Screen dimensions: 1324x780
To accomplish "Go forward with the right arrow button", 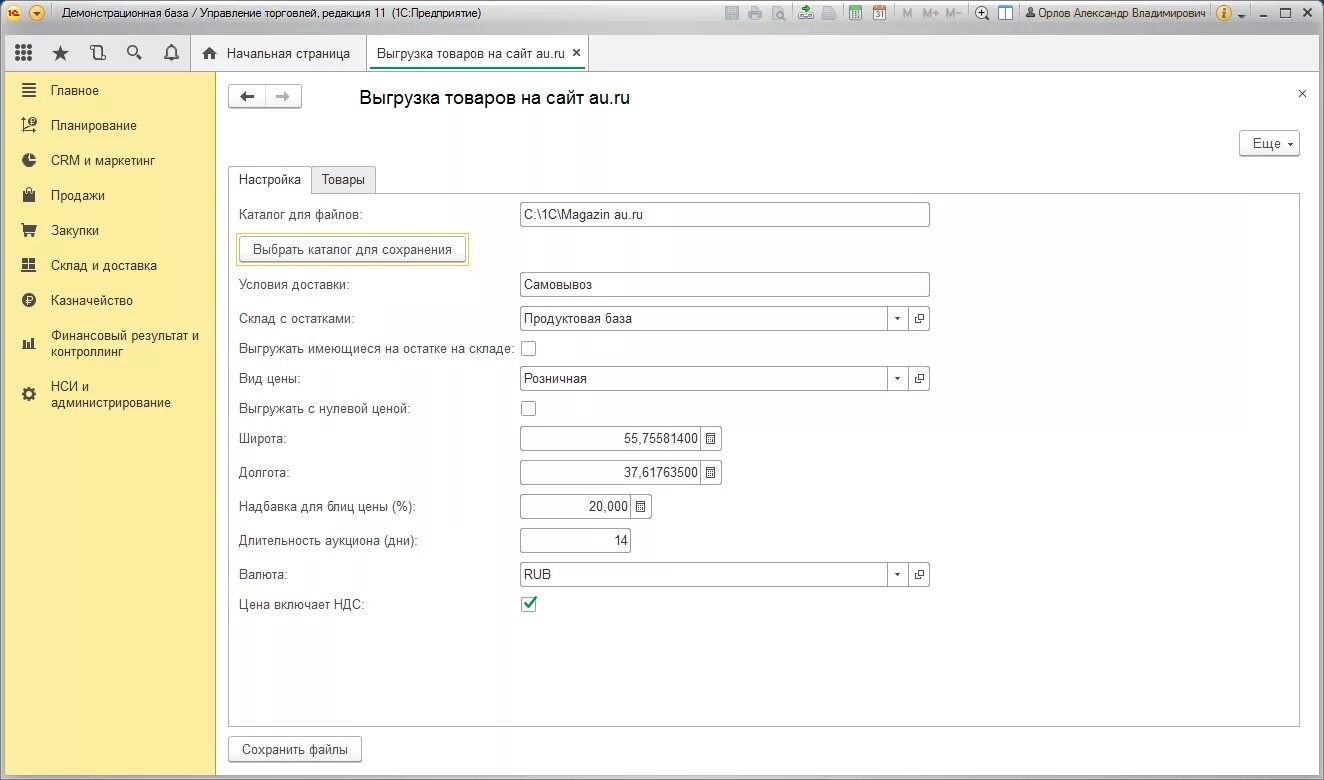I will (283, 96).
